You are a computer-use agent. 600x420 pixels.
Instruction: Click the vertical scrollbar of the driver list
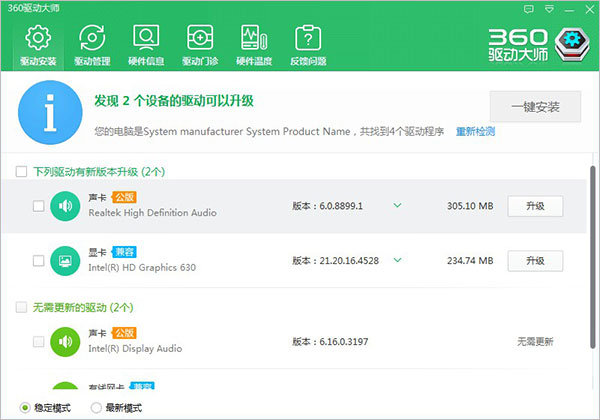593,240
